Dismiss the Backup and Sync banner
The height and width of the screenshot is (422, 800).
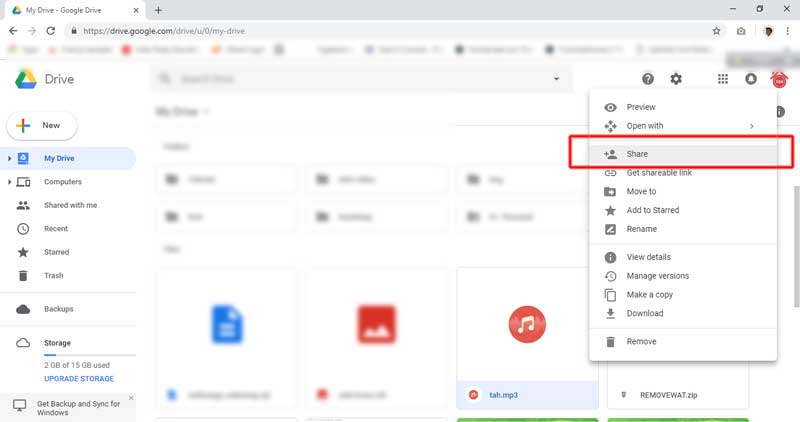tap(131, 398)
